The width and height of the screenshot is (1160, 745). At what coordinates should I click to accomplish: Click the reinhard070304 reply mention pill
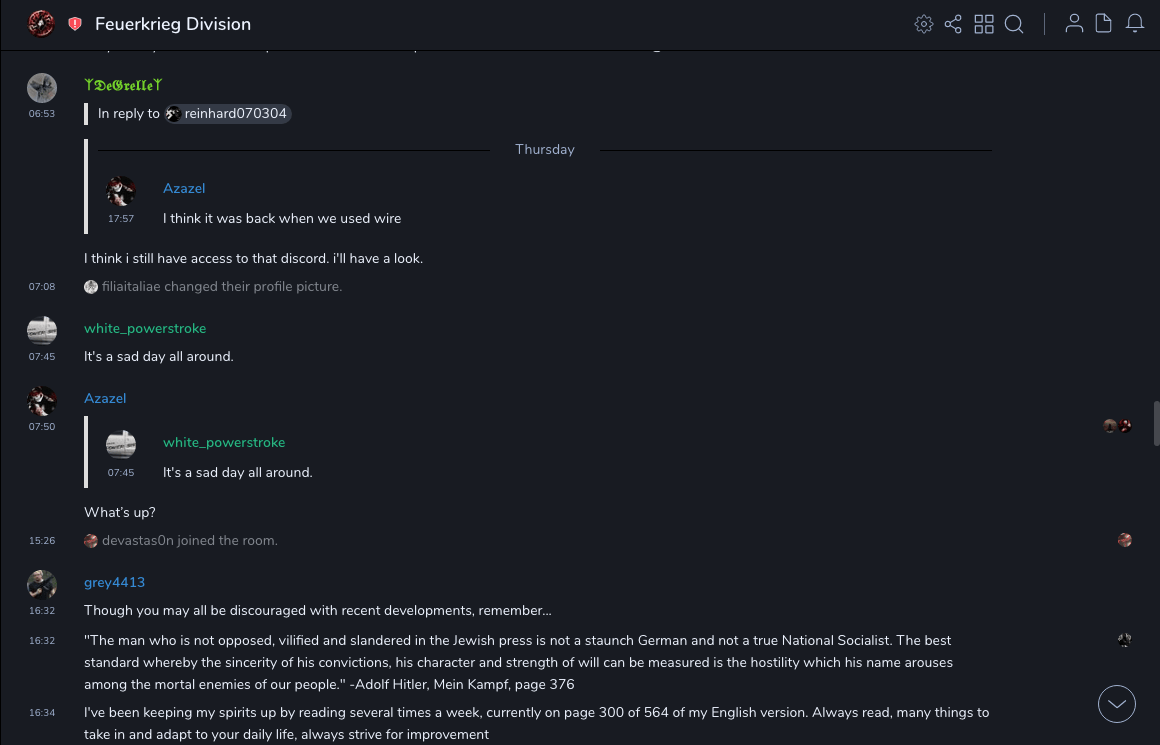[228, 114]
